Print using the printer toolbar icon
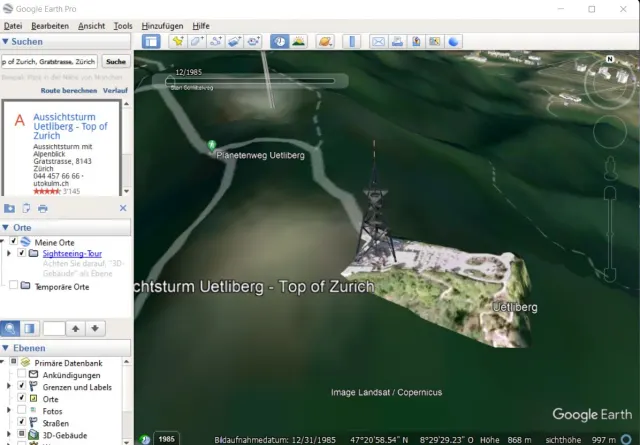The height and width of the screenshot is (445, 640). [x=397, y=41]
